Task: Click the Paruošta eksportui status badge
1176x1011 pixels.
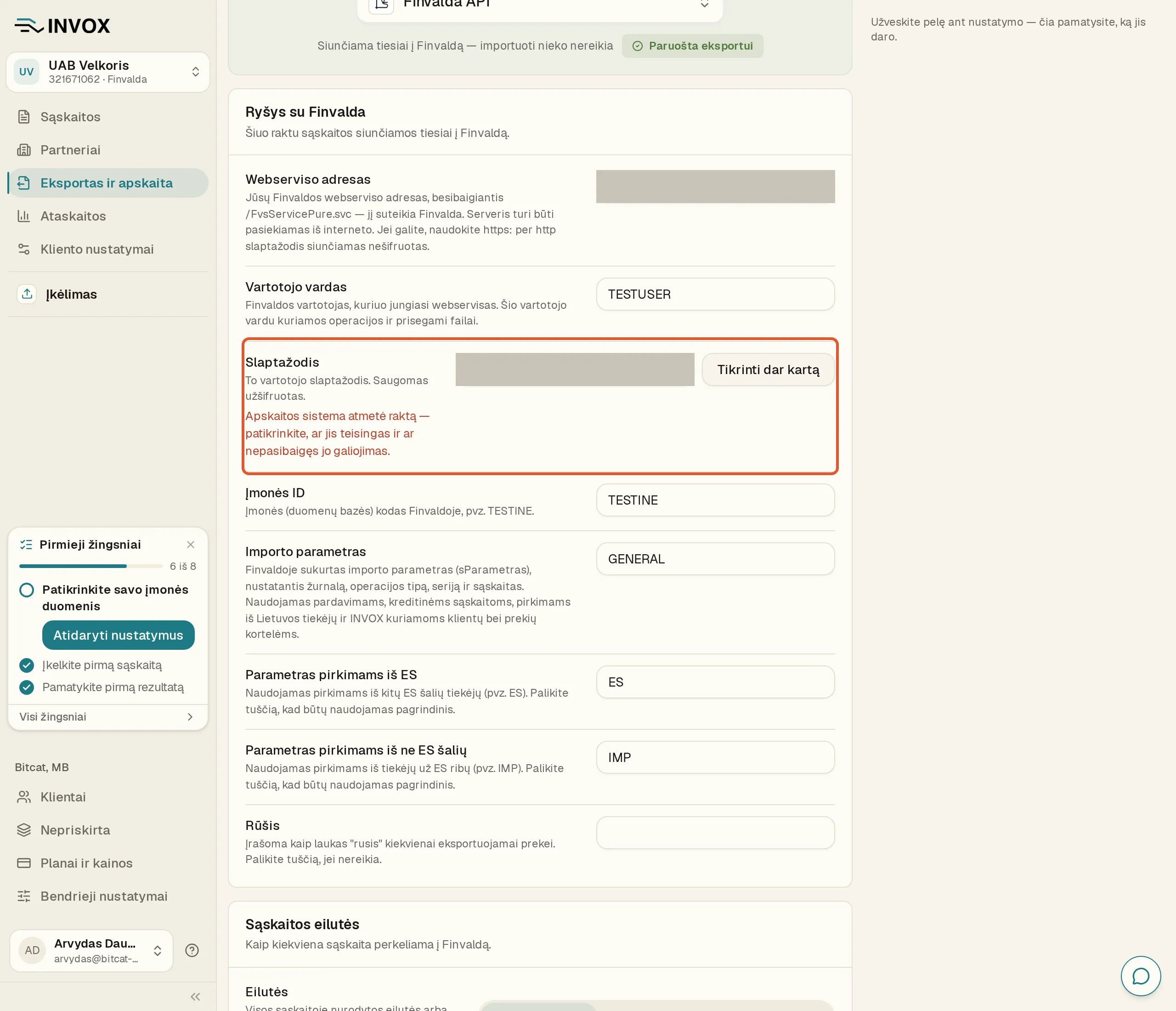Action: [x=692, y=46]
